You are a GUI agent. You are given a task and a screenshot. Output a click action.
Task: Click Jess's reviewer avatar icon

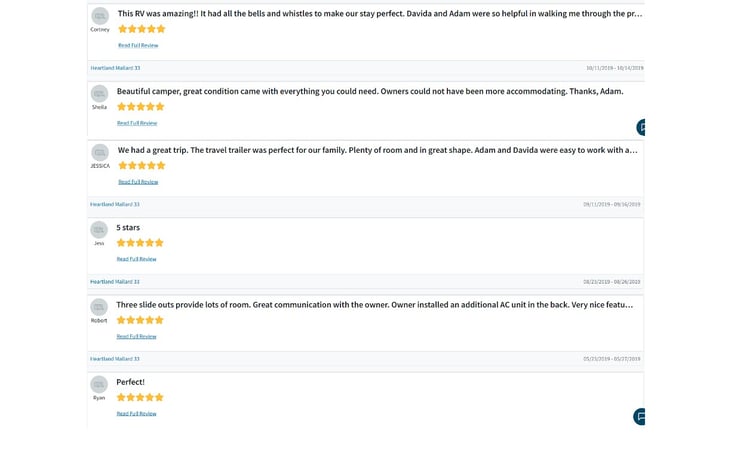pos(99,230)
